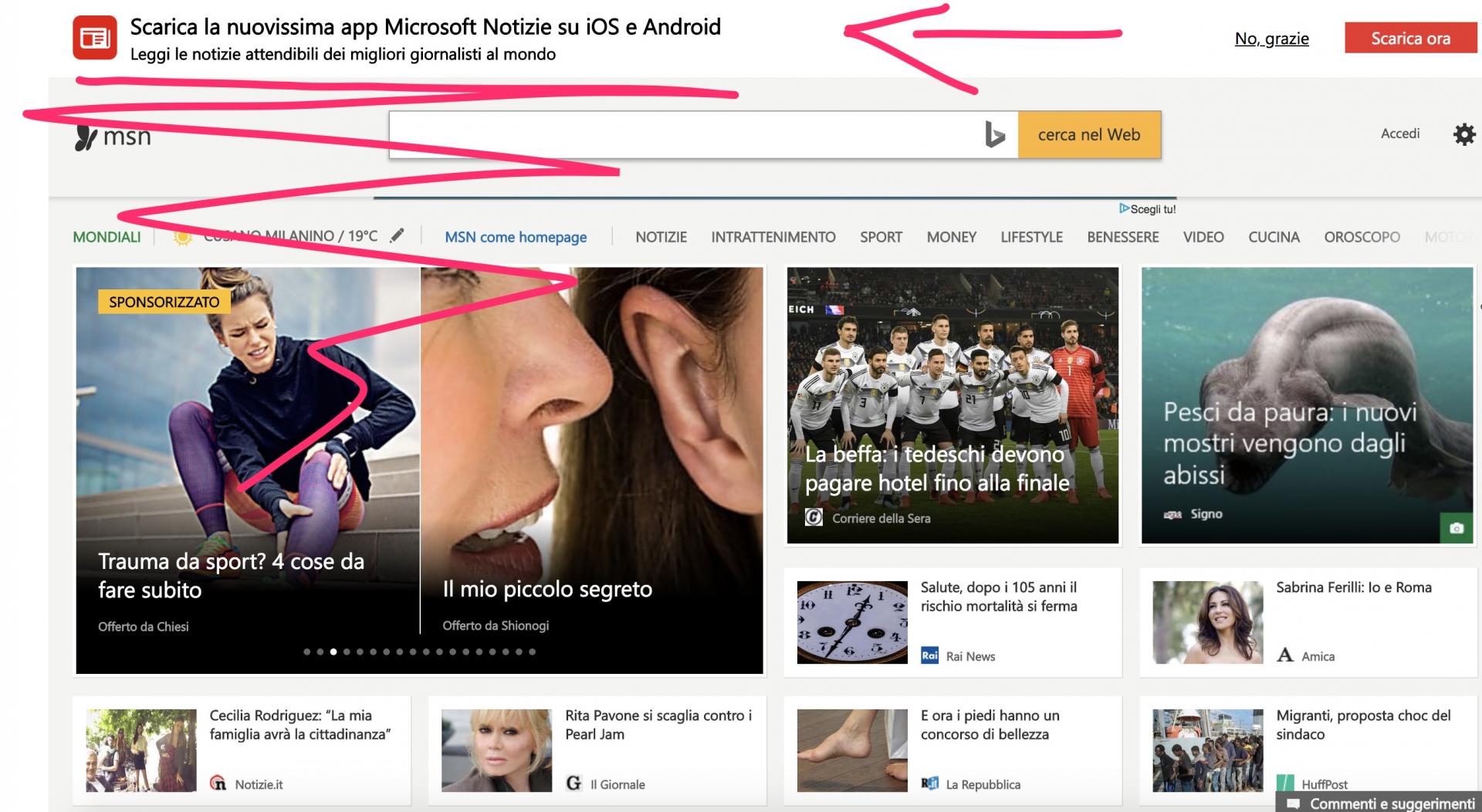Screen dimensions: 1482x812
Task: Open the German team hotel article
Action: (937, 469)
